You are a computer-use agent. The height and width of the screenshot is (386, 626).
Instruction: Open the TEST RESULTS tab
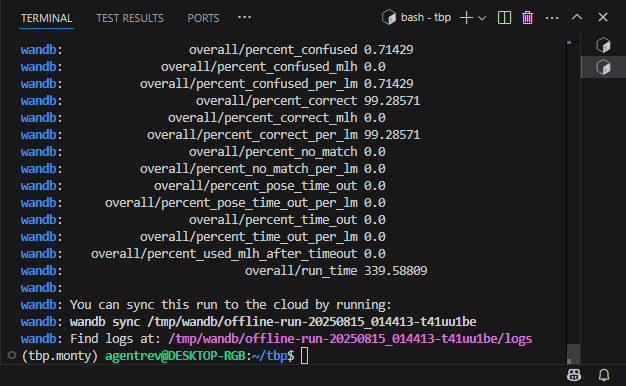[x=130, y=18]
